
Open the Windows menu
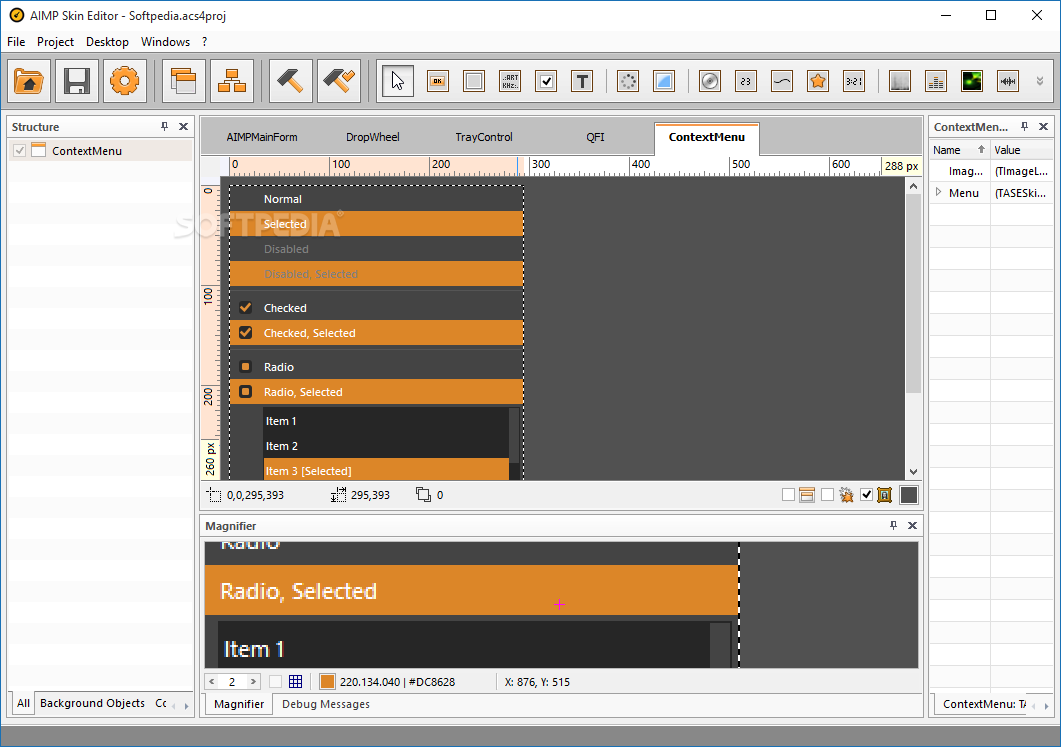(165, 42)
